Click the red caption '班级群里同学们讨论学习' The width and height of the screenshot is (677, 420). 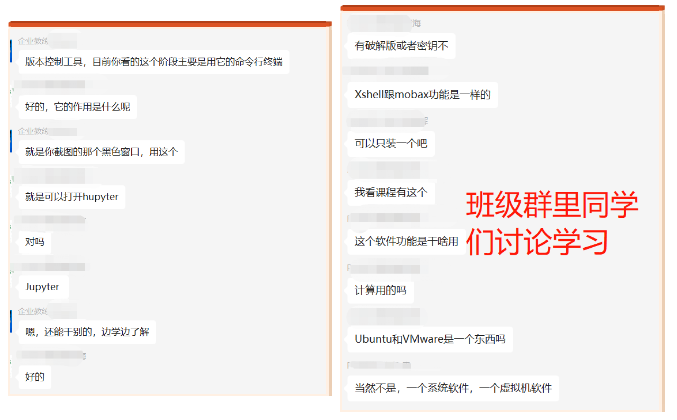[x=551, y=223]
